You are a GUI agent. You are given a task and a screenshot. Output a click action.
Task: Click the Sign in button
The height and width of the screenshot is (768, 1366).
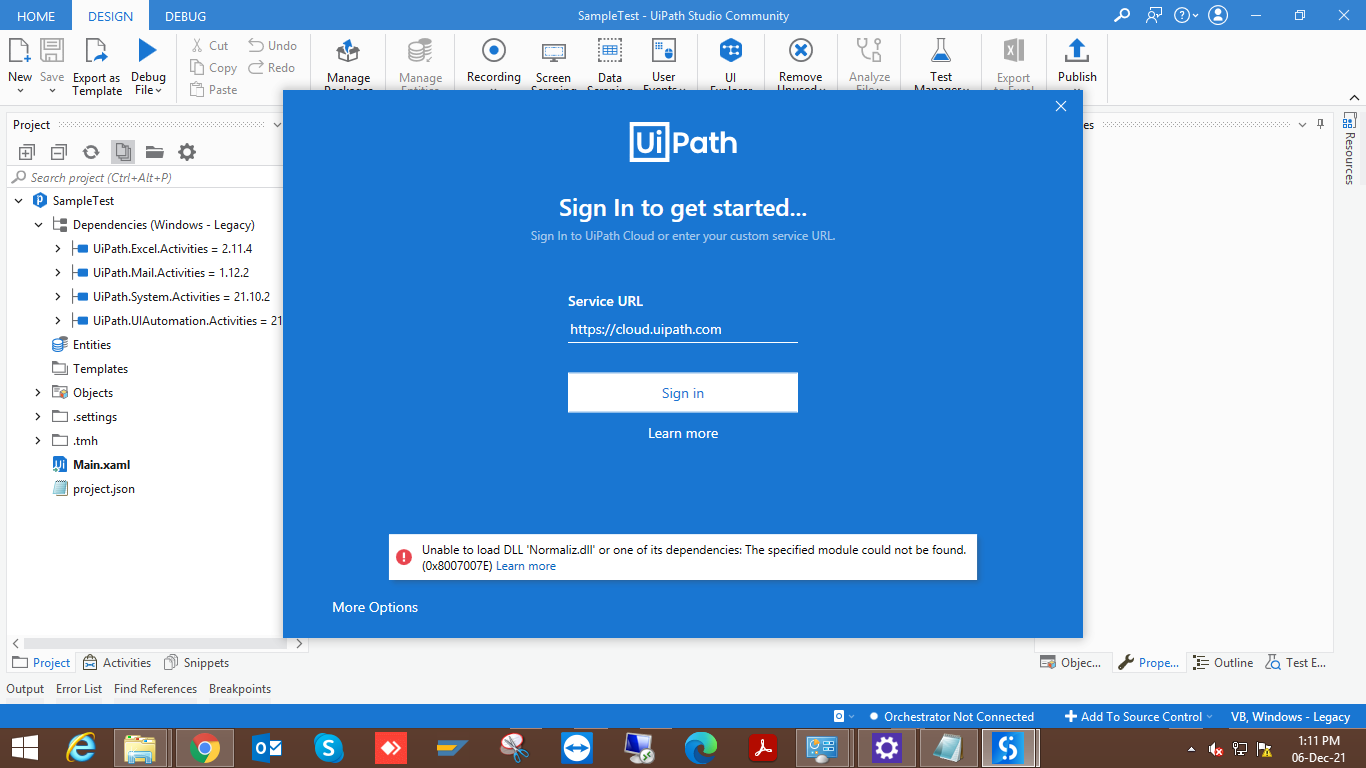point(683,393)
